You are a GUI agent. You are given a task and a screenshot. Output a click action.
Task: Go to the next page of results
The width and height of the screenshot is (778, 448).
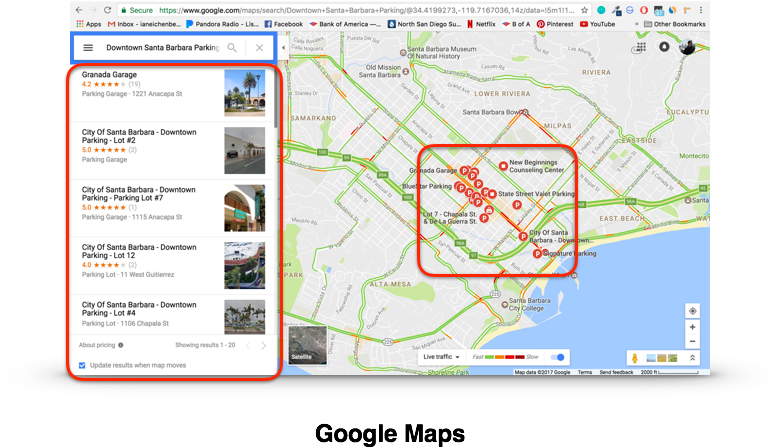pyautogui.click(x=263, y=345)
